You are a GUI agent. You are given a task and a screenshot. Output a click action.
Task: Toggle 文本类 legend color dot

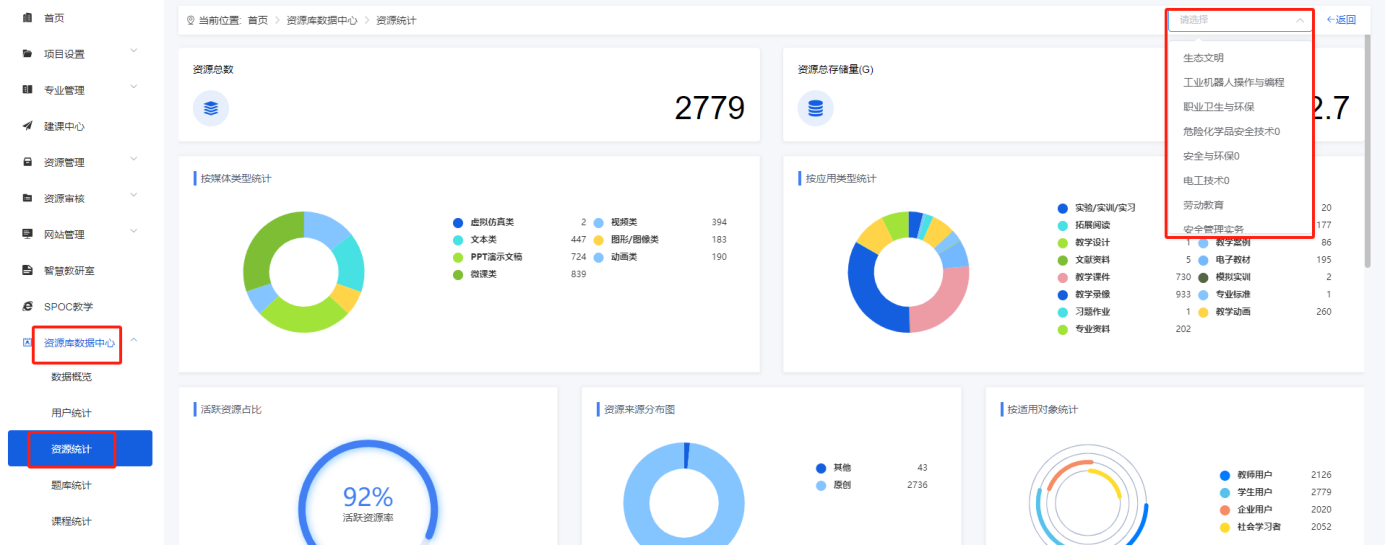click(458, 240)
